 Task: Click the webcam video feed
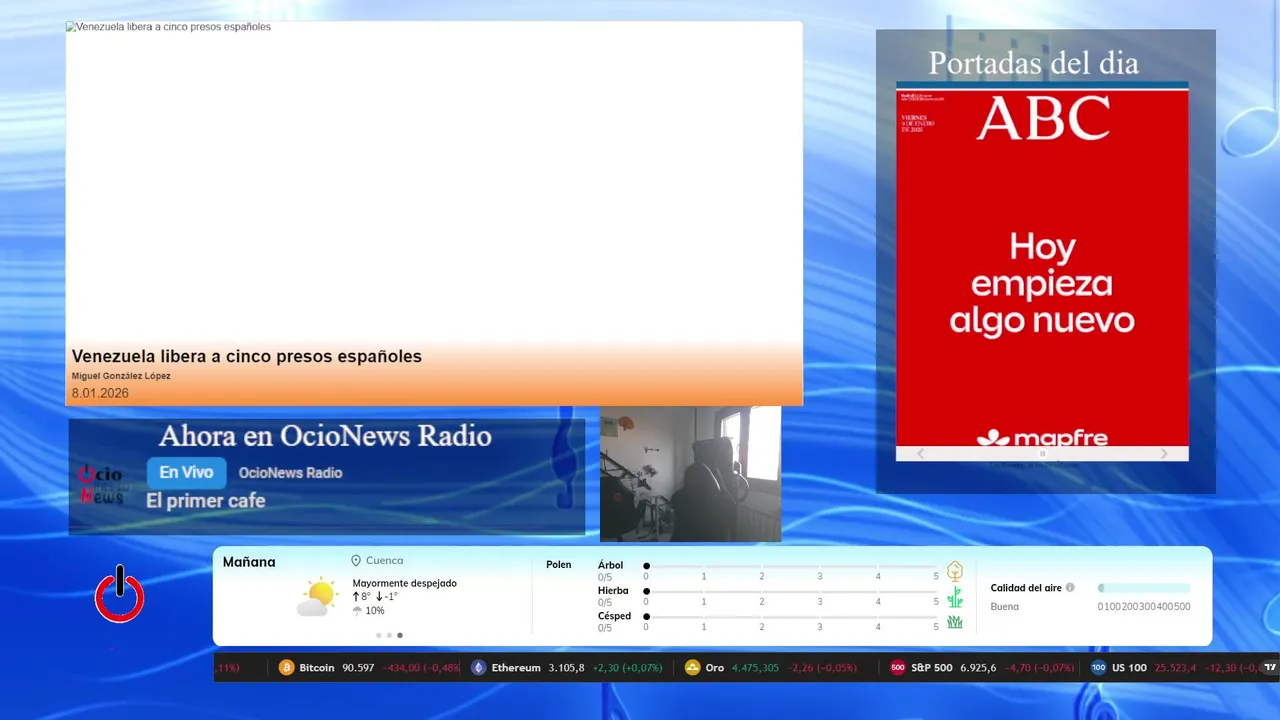[x=690, y=474]
